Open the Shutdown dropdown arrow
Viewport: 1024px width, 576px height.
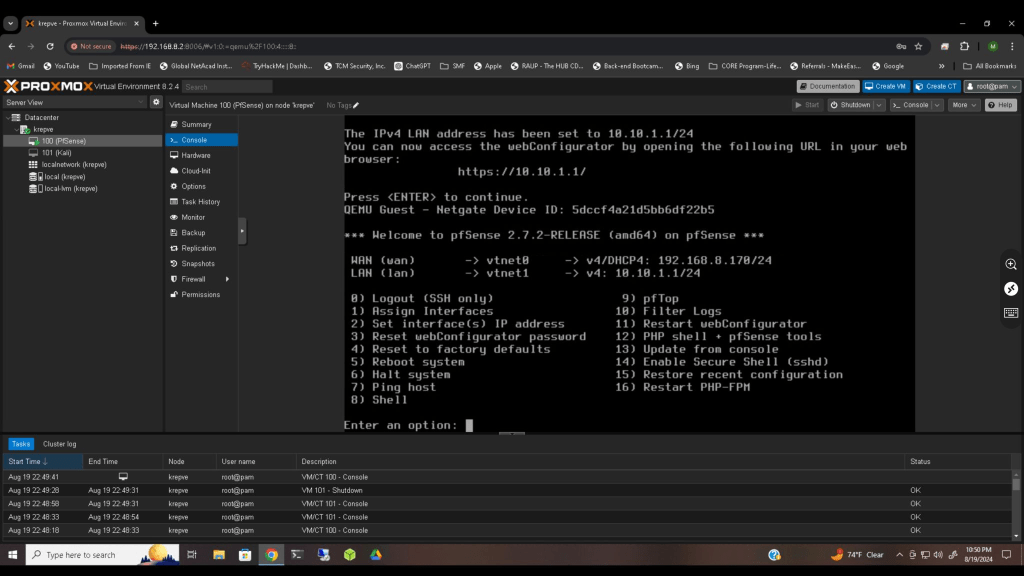tap(878, 105)
